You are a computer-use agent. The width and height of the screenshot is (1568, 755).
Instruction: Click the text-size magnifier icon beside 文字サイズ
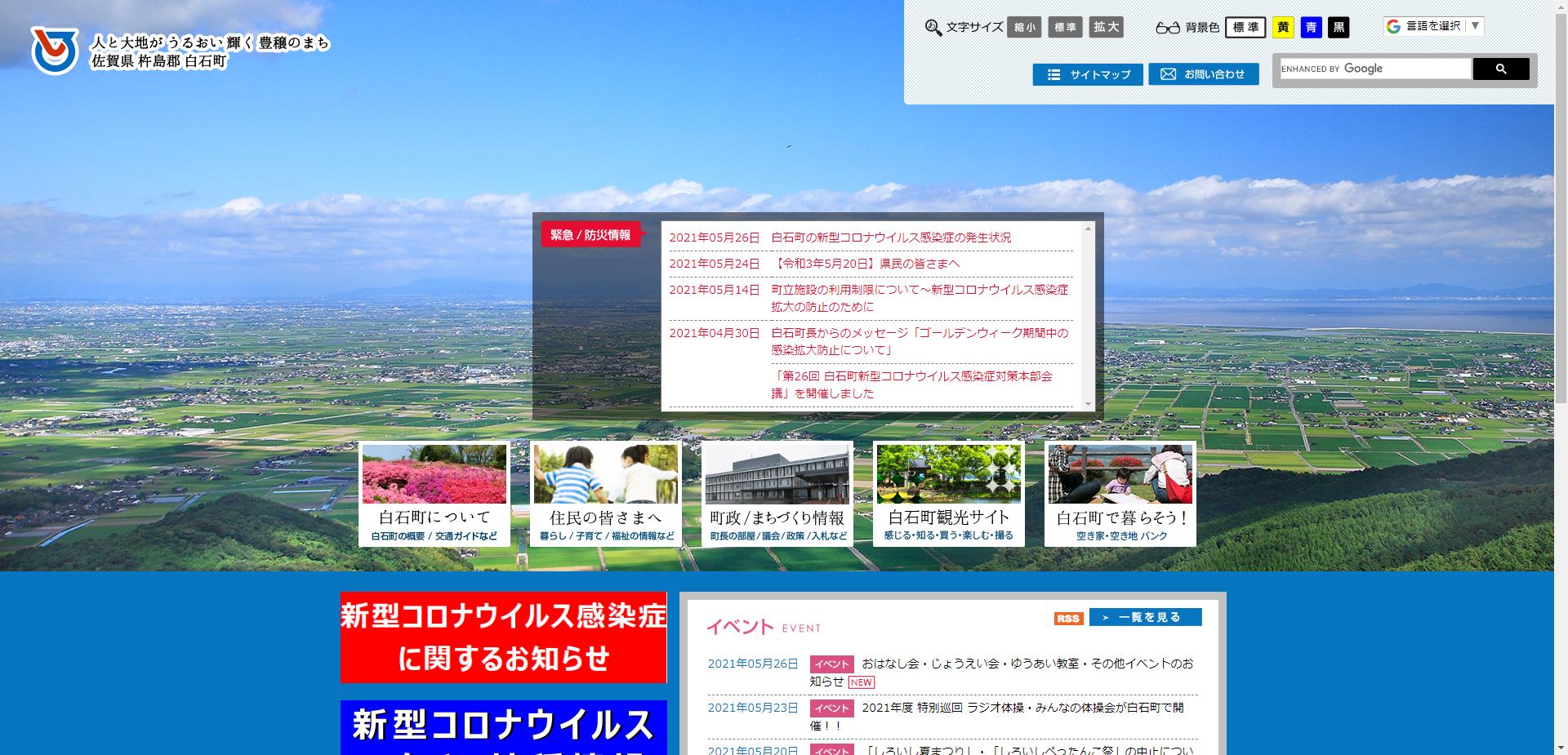pyautogui.click(x=935, y=25)
